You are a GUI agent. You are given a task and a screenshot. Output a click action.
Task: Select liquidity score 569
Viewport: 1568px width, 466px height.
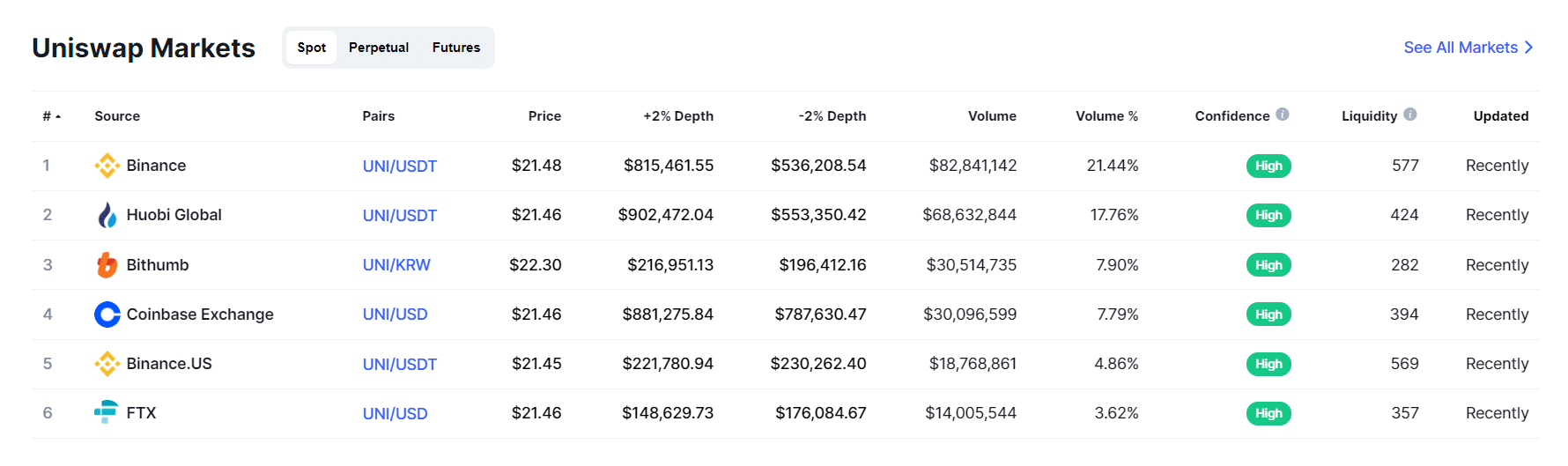[x=1405, y=364]
